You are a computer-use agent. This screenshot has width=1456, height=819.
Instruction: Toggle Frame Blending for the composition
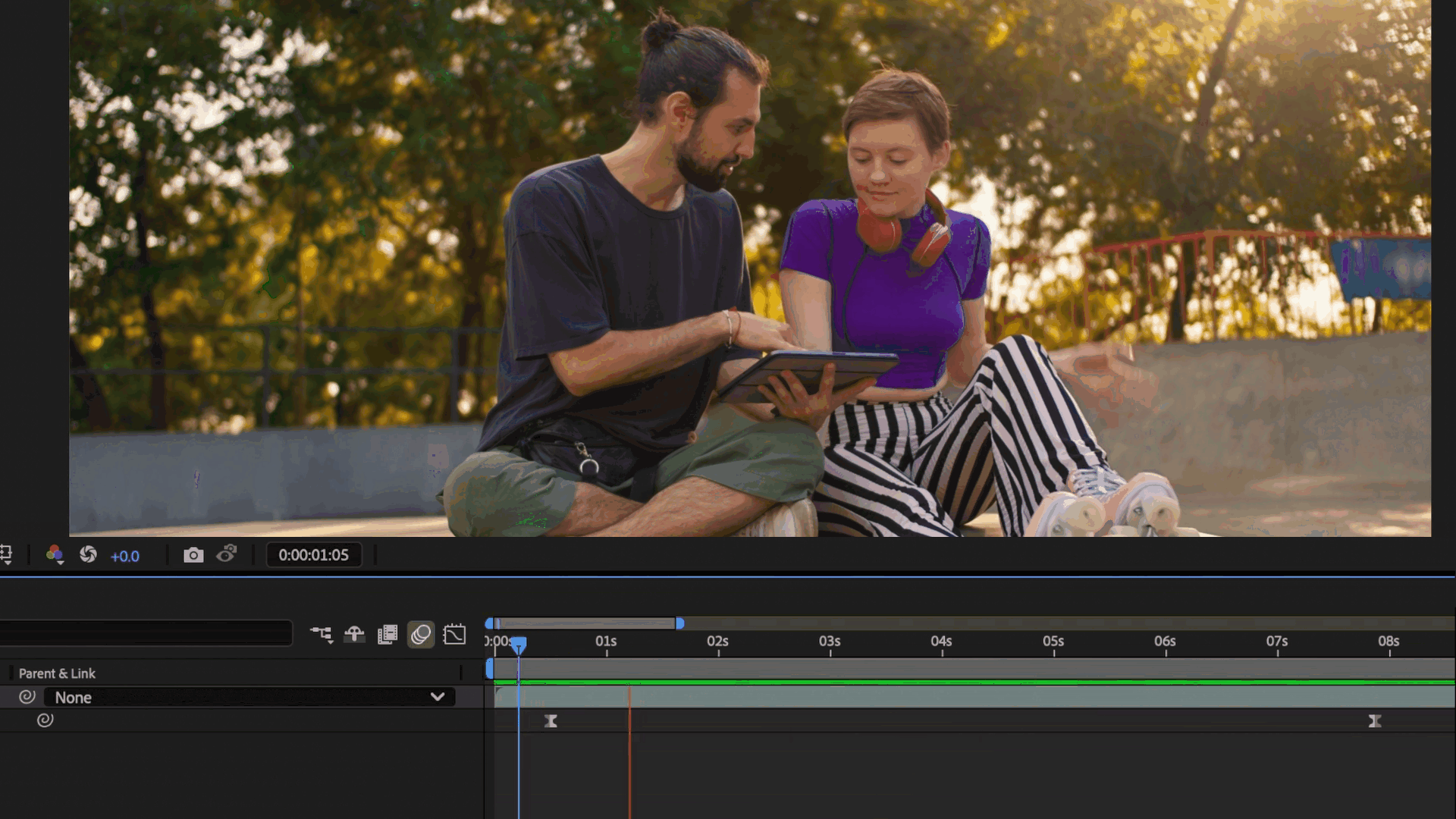pyautogui.click(x=388, y=634)
